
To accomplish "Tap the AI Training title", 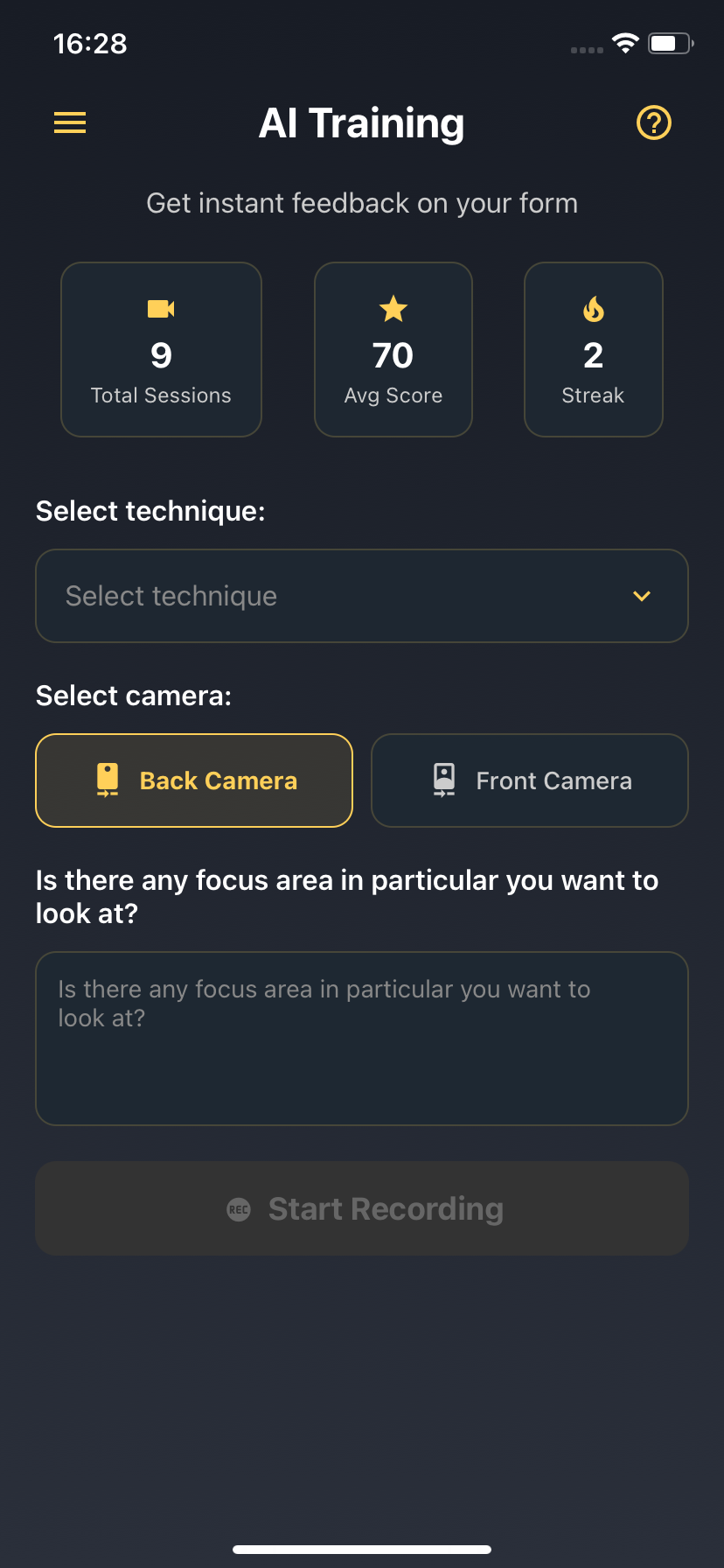I will coord(361,122).
